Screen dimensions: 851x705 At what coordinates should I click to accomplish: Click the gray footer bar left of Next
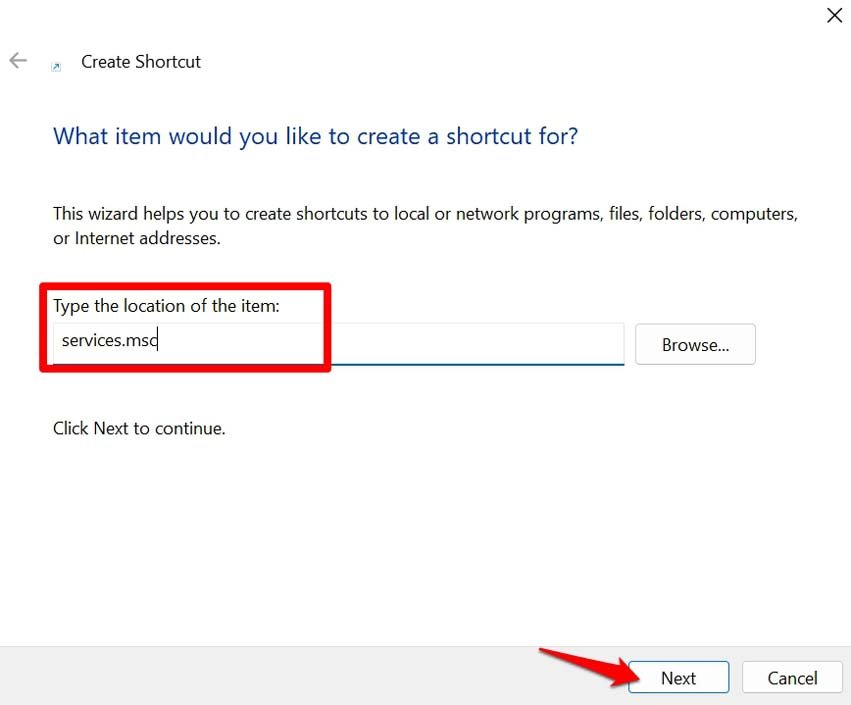300,676
